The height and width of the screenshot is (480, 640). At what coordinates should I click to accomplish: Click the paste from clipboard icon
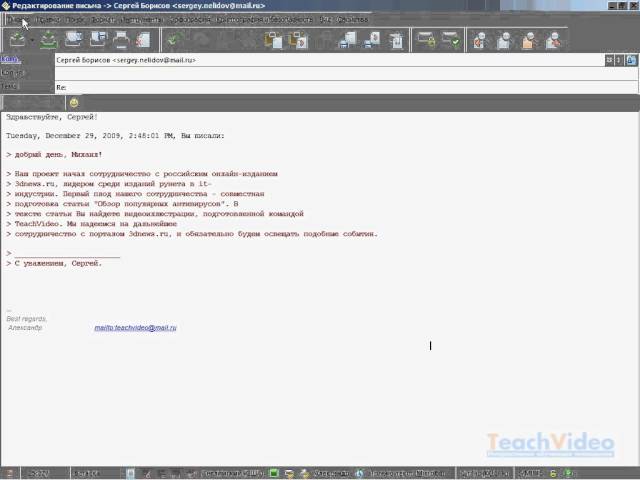click(298, 40)
